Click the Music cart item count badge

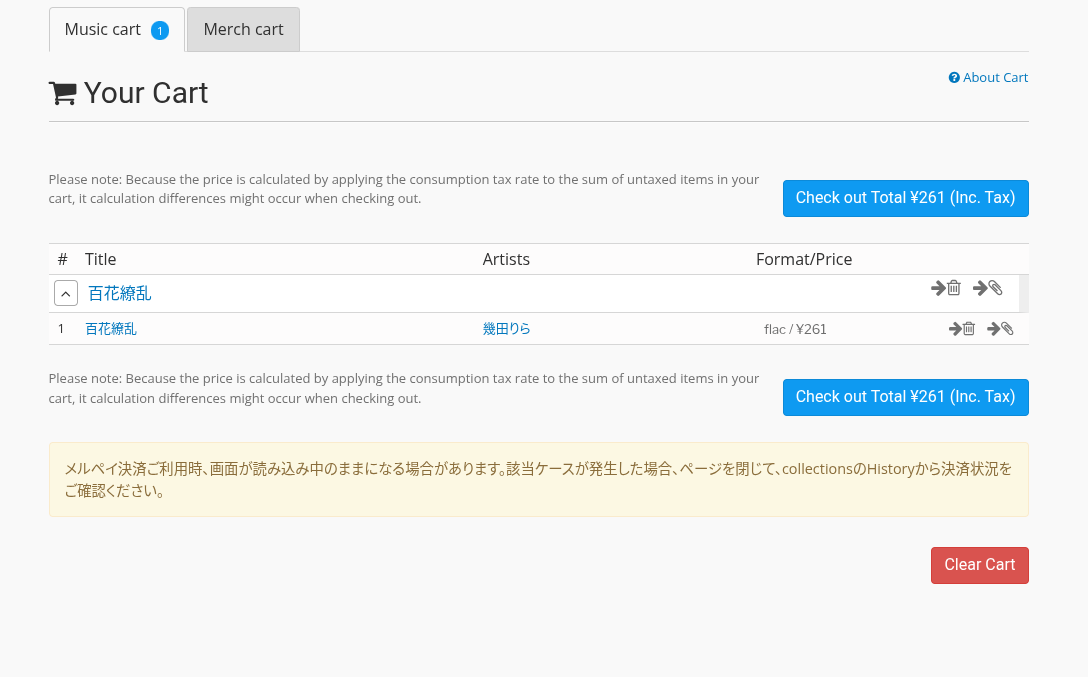click(160, 31)
